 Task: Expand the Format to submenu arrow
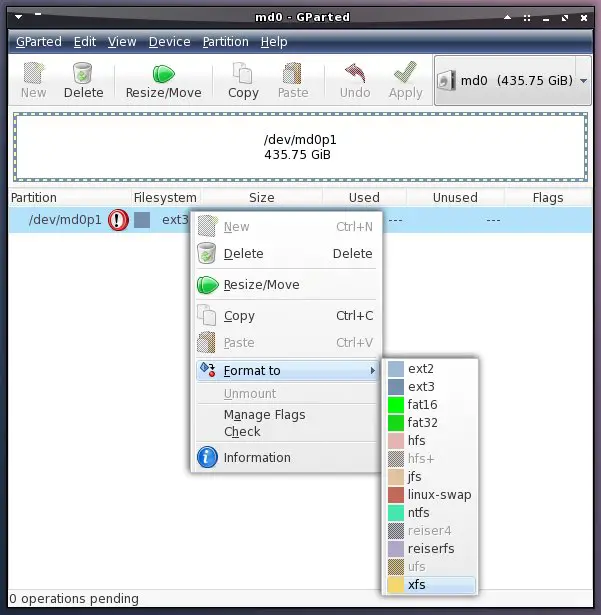pyautogui.click(x=372, y=370)
